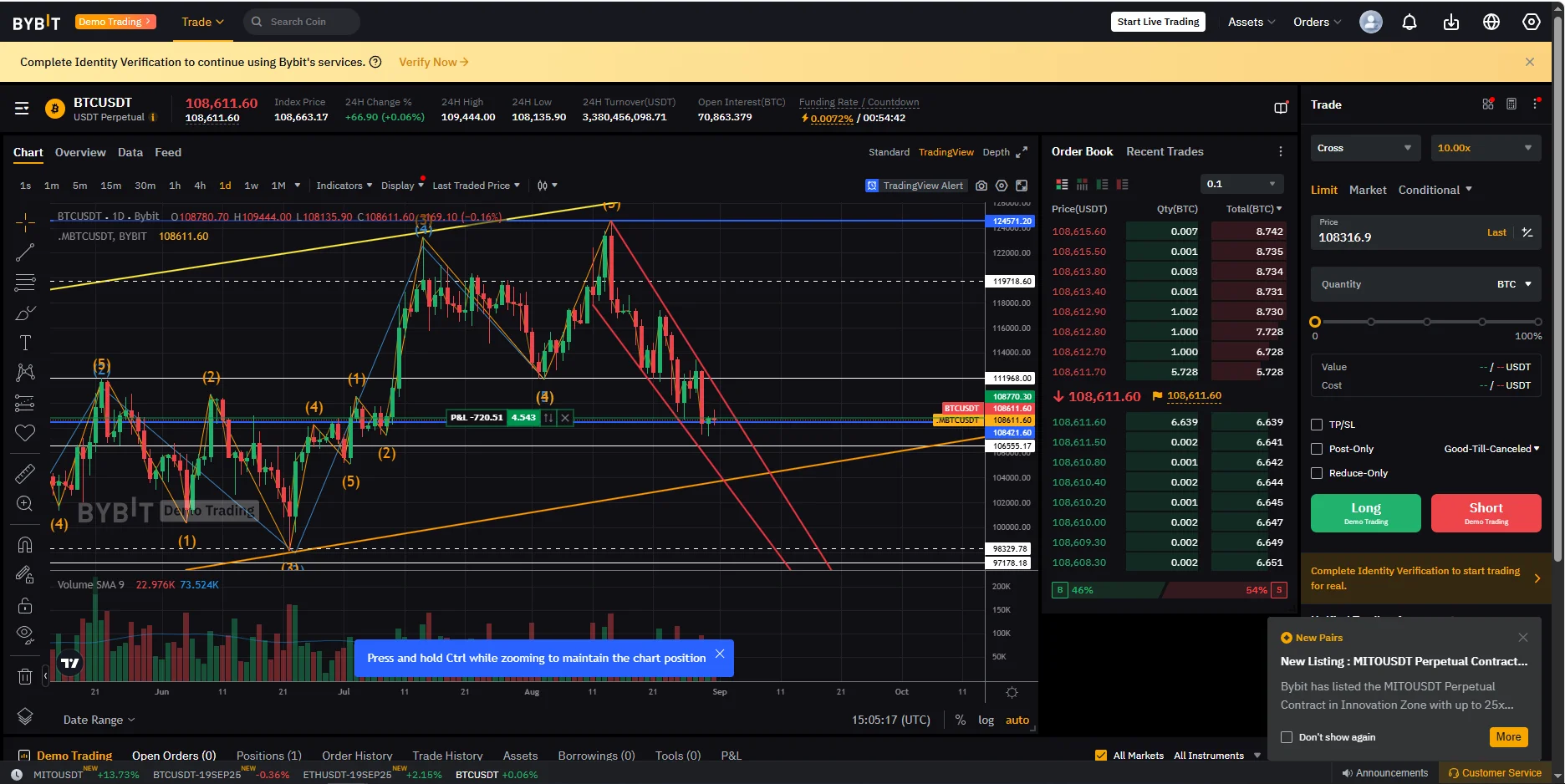Open the Conditional order type dropdown

pos(1435,190)
